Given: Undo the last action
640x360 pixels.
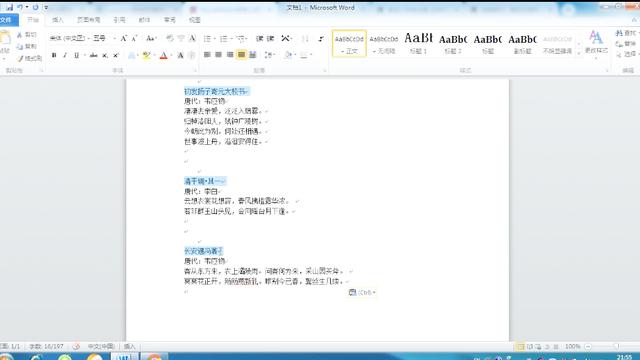Looking at the screenshot, I should (x=20, y=7).
